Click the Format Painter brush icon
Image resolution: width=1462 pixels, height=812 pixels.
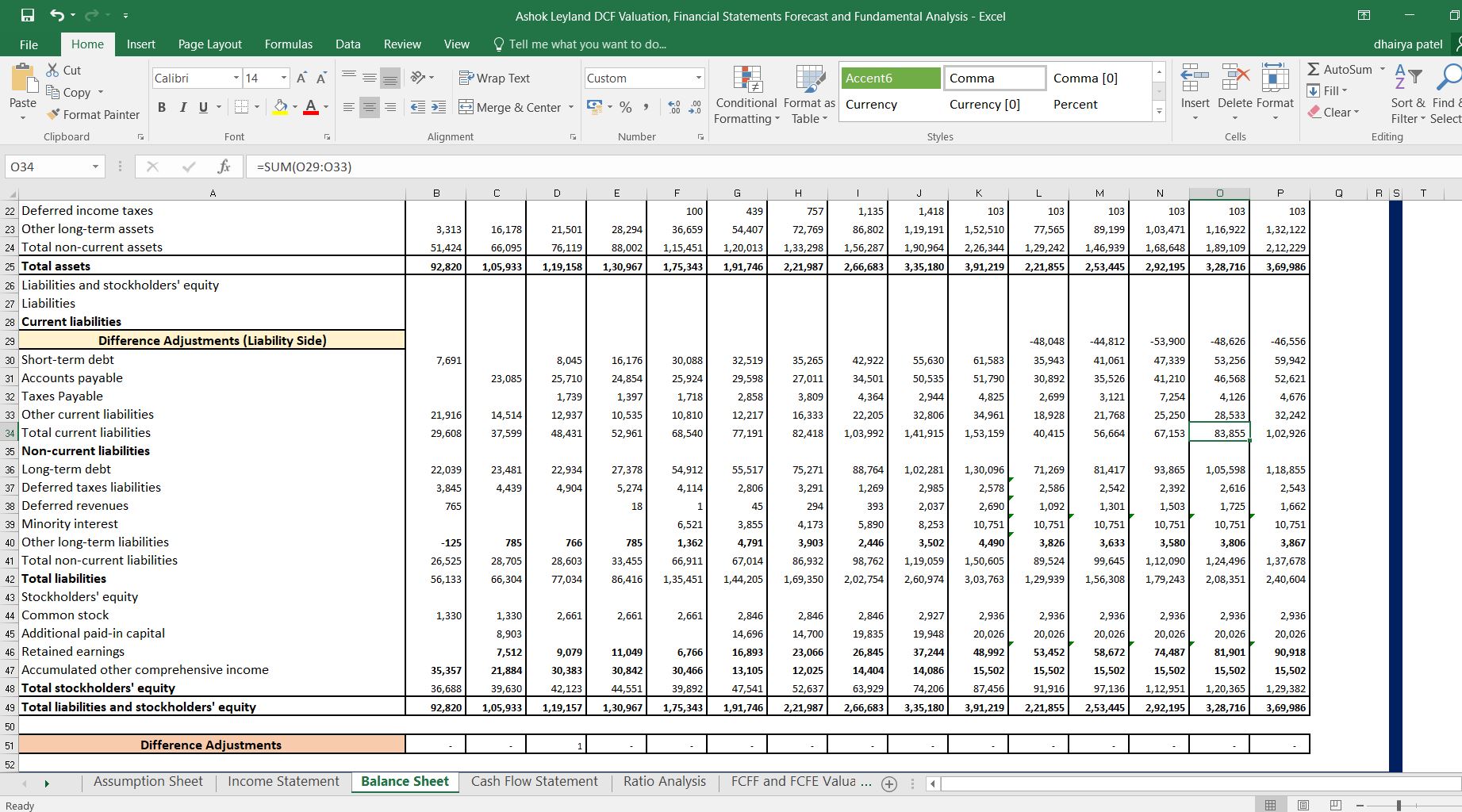53,114
